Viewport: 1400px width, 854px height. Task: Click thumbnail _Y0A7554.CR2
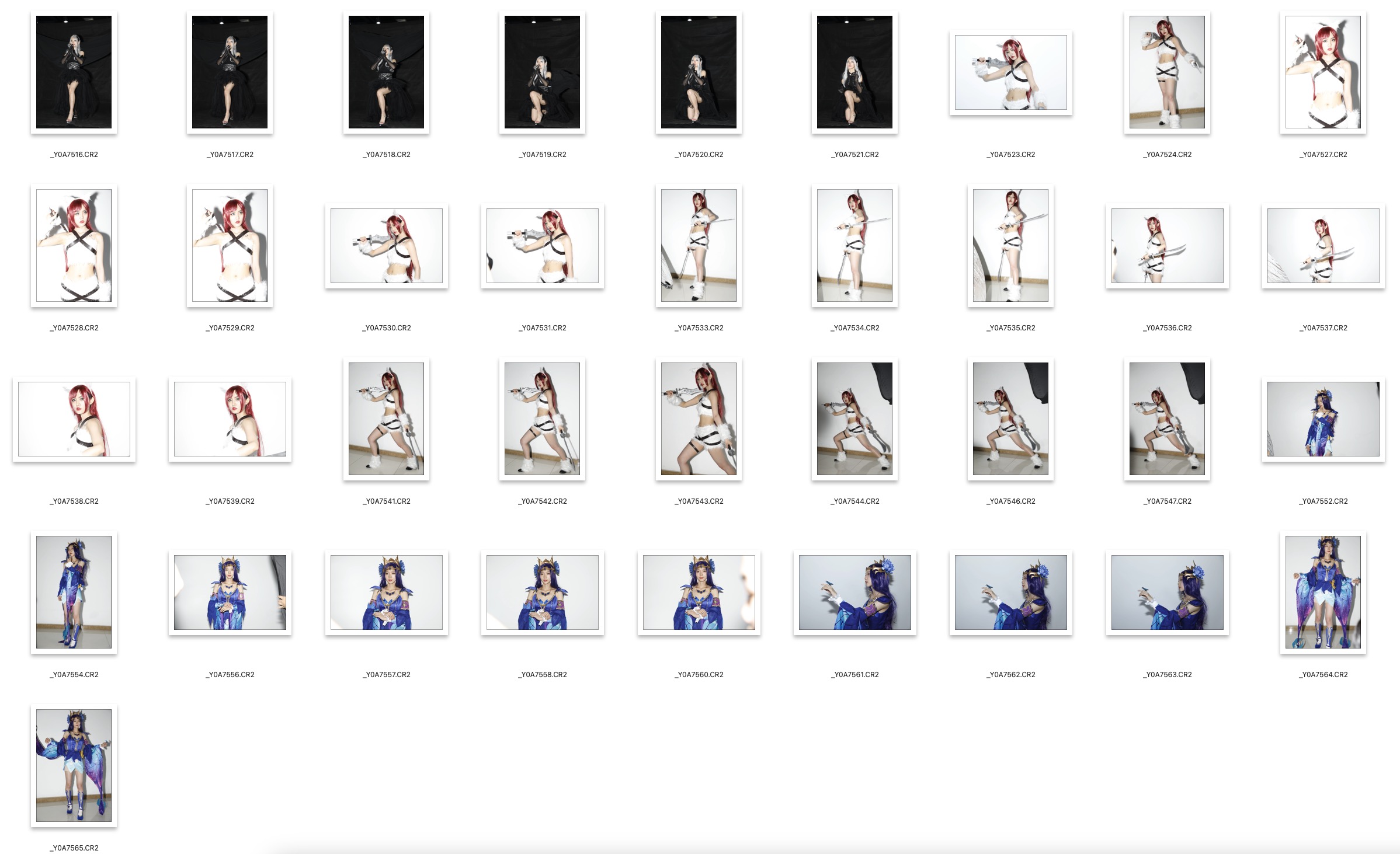pos(74,592)
